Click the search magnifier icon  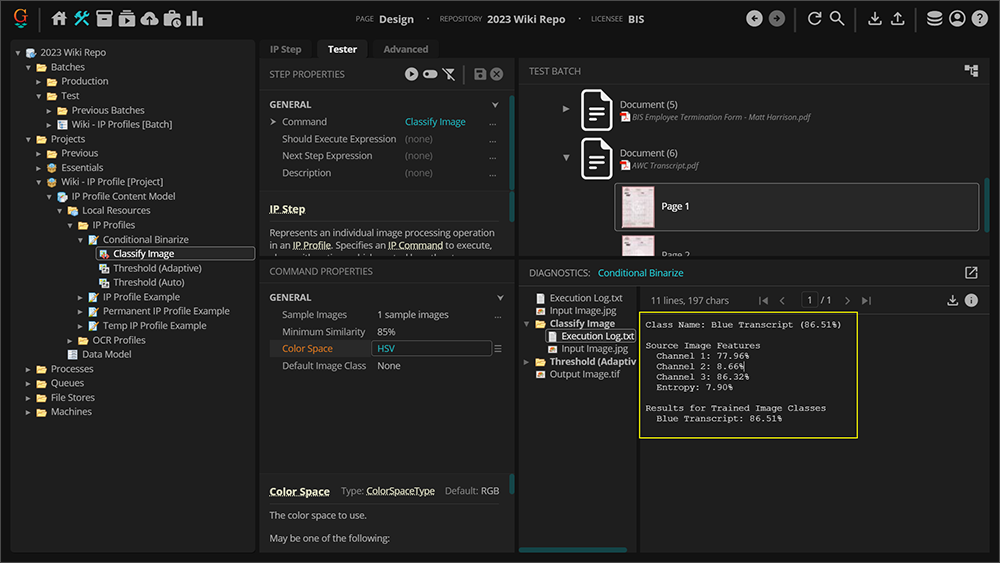point(837,18)
